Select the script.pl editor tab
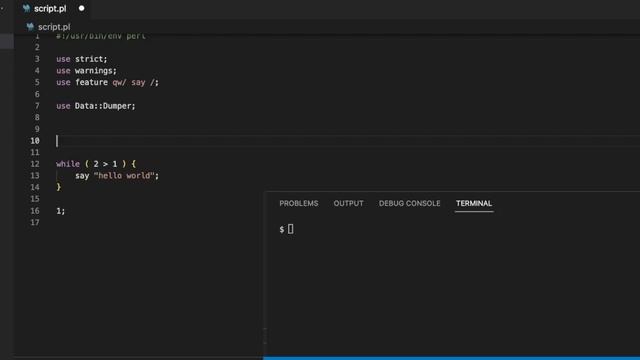 point(53,9)
